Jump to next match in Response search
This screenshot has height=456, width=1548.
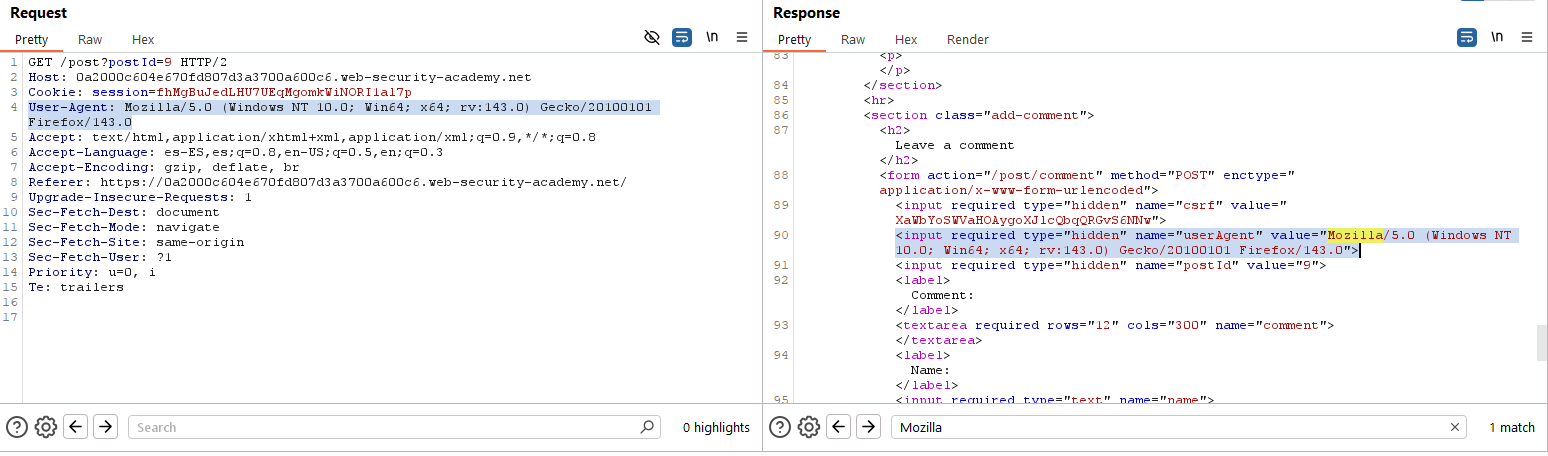point(868,427)
